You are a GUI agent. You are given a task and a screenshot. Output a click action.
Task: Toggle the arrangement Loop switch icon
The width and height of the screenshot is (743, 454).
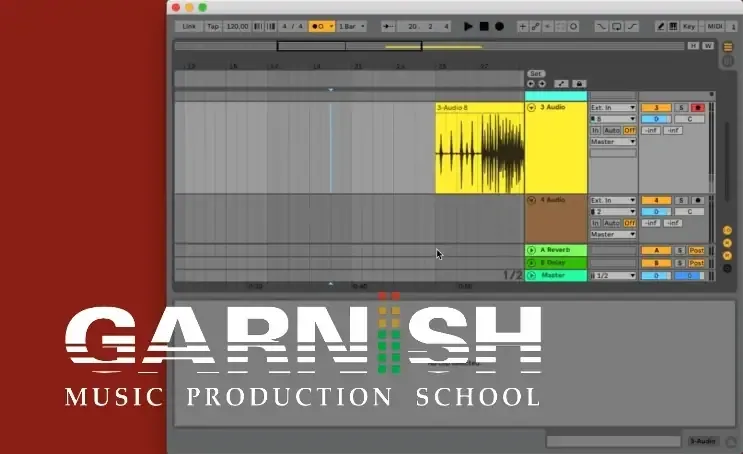click(616, 27)
